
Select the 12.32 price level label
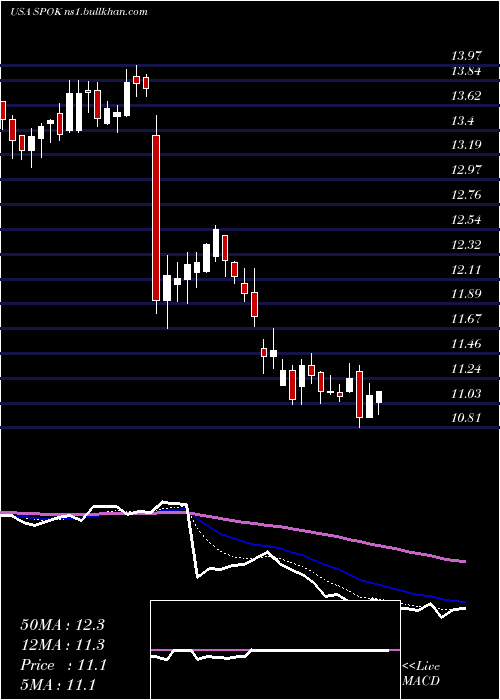466,245
